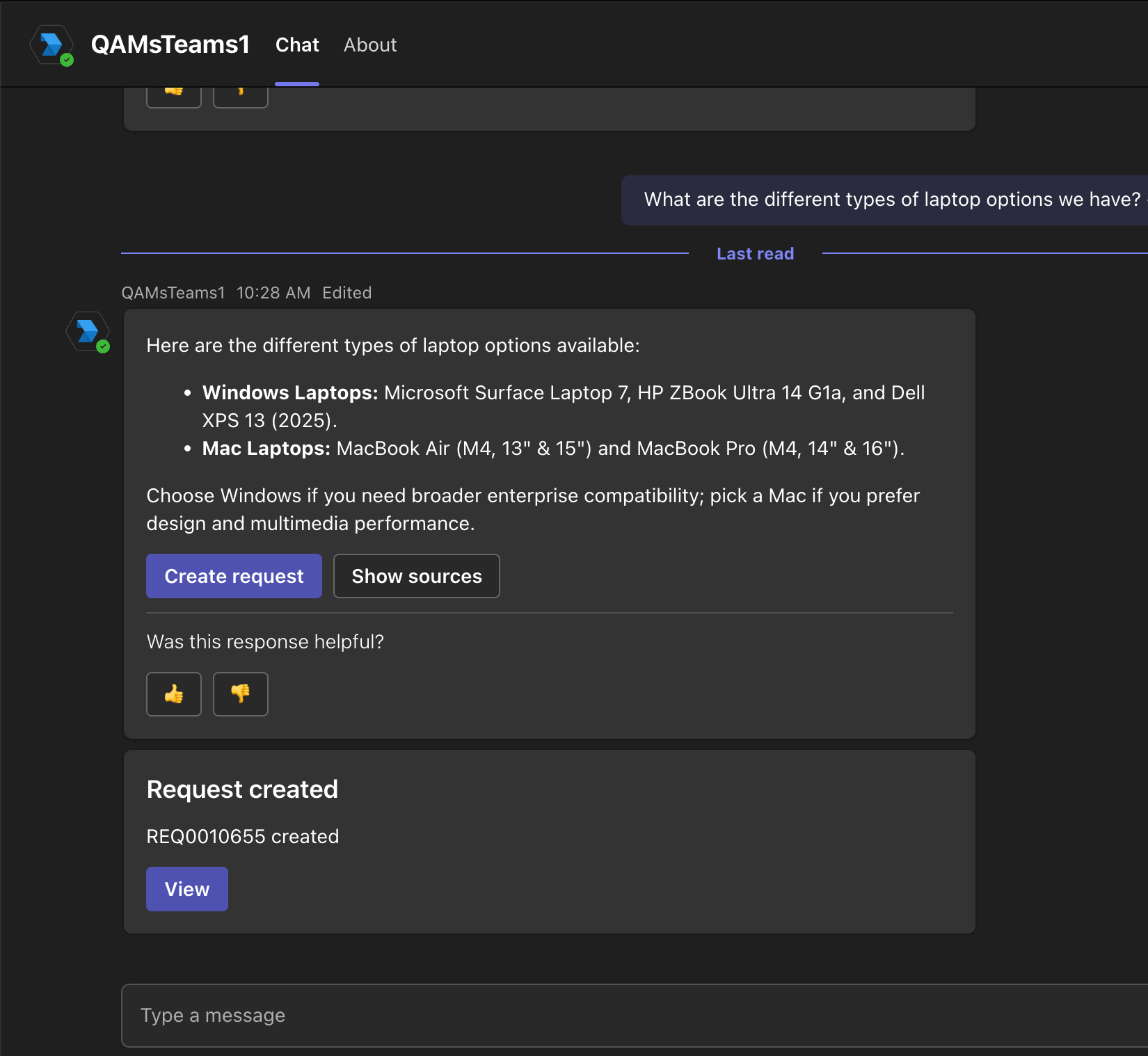Click the partially hidden thumbs up at top
The height and width of the screenshot is (1056, 1148).
(x=174, y=97)
